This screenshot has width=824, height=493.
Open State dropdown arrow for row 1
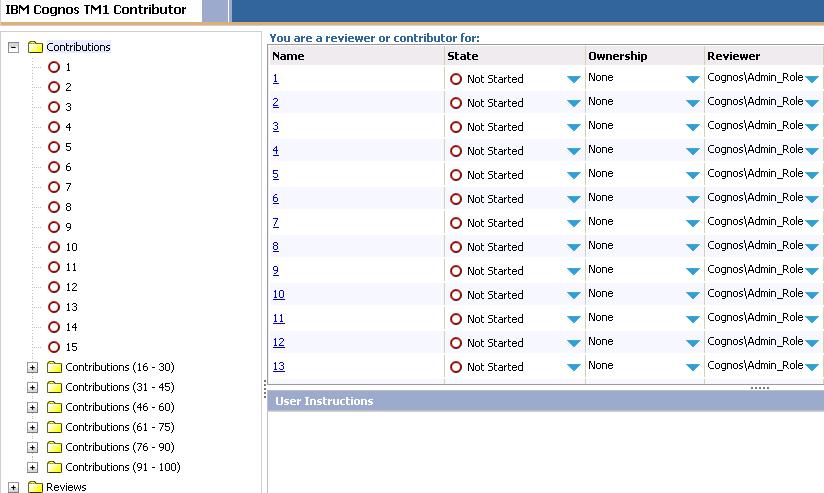(x=574, y=79)
